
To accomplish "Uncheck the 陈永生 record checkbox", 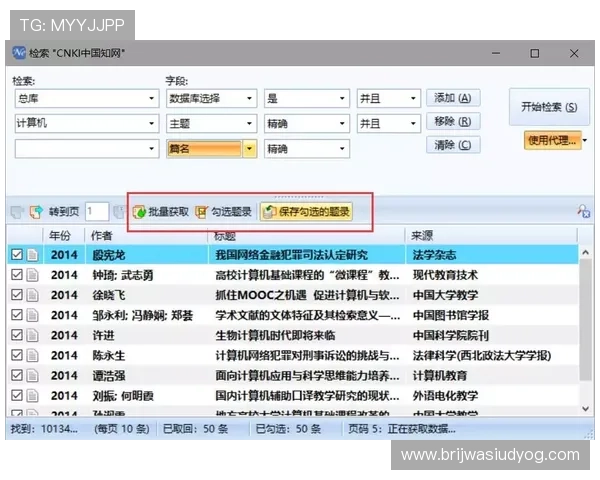I will tap(17, 355).
